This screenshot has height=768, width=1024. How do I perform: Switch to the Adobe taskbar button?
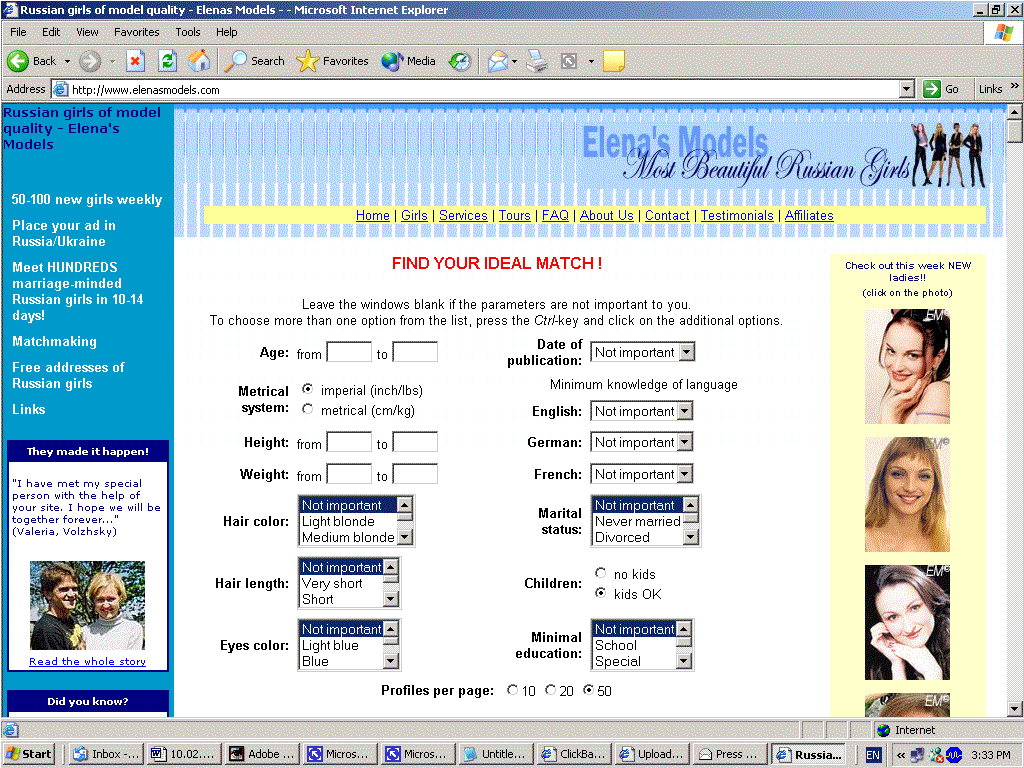(261, 754)
